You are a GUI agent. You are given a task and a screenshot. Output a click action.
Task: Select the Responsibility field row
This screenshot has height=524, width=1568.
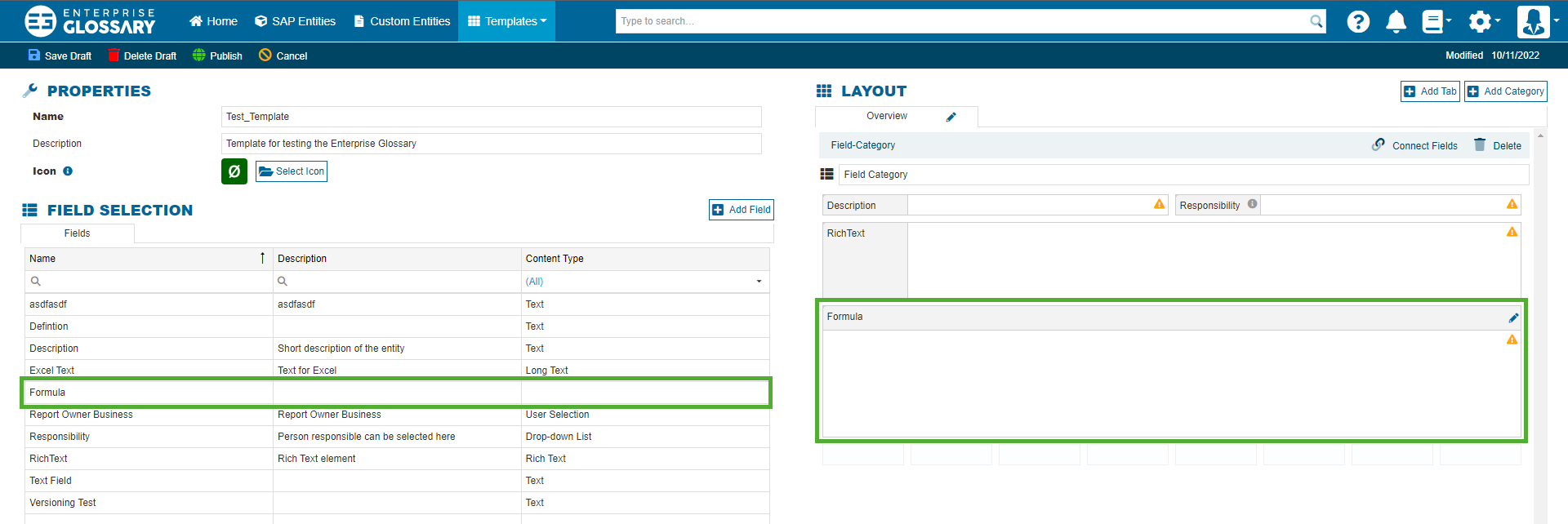coord(397,437)
